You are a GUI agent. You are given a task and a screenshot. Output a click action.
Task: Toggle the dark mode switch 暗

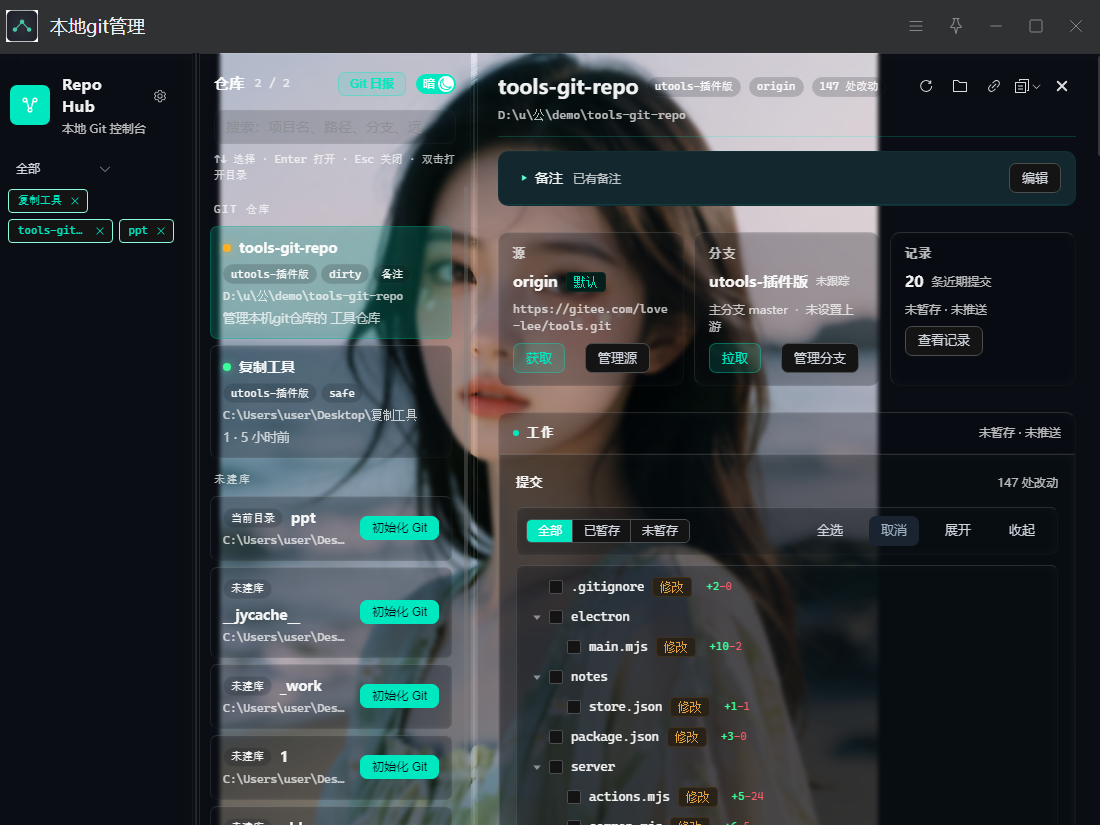click(436, 84)
